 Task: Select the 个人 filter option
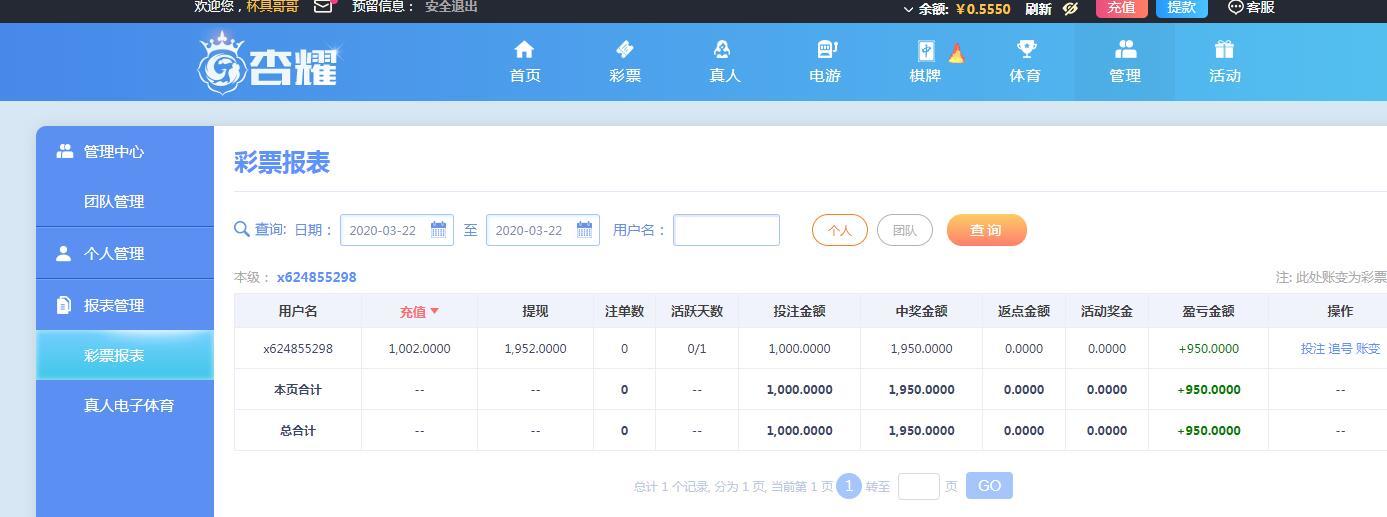[840, 230]
